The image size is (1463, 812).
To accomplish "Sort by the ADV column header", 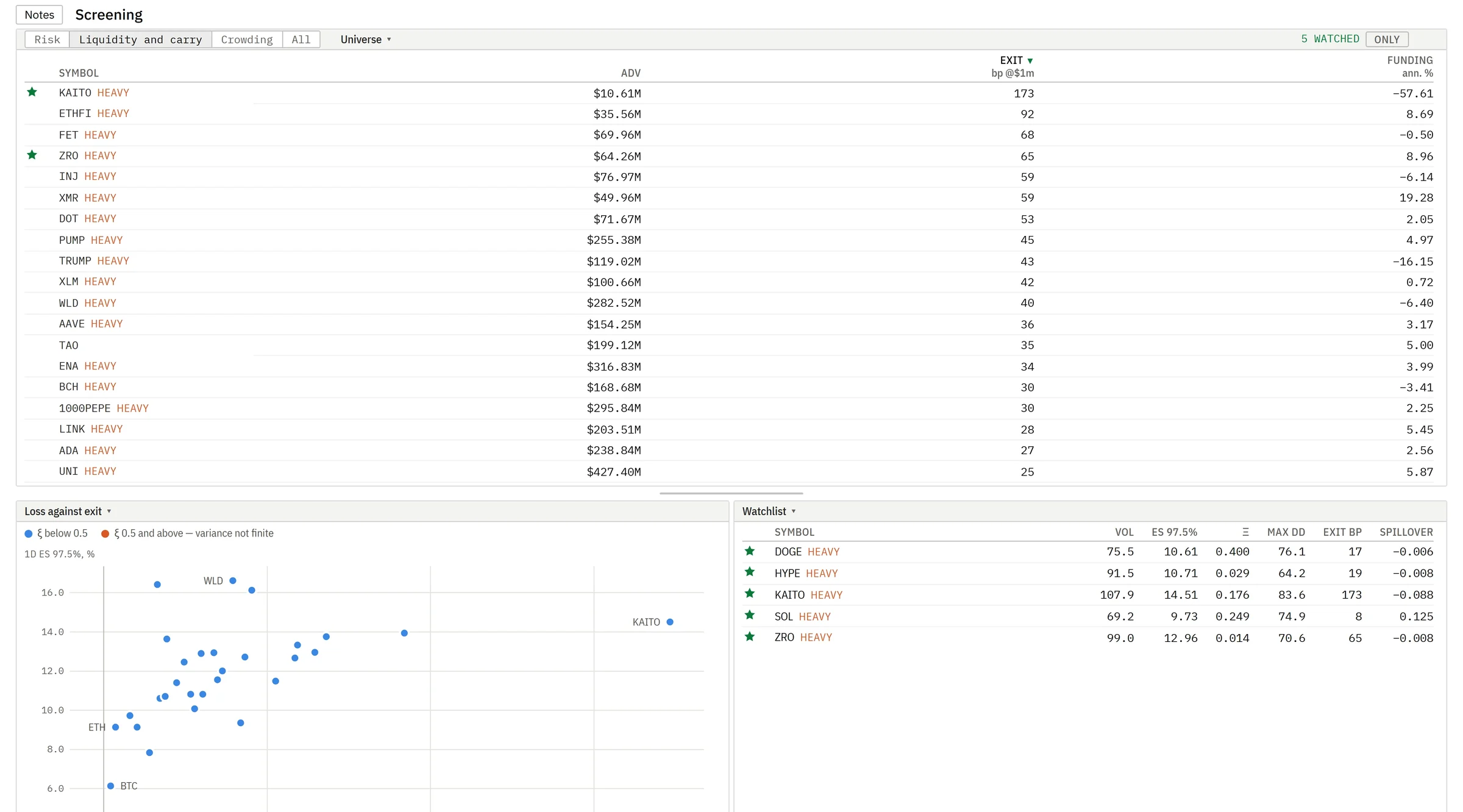I will [x=630, y=73].
